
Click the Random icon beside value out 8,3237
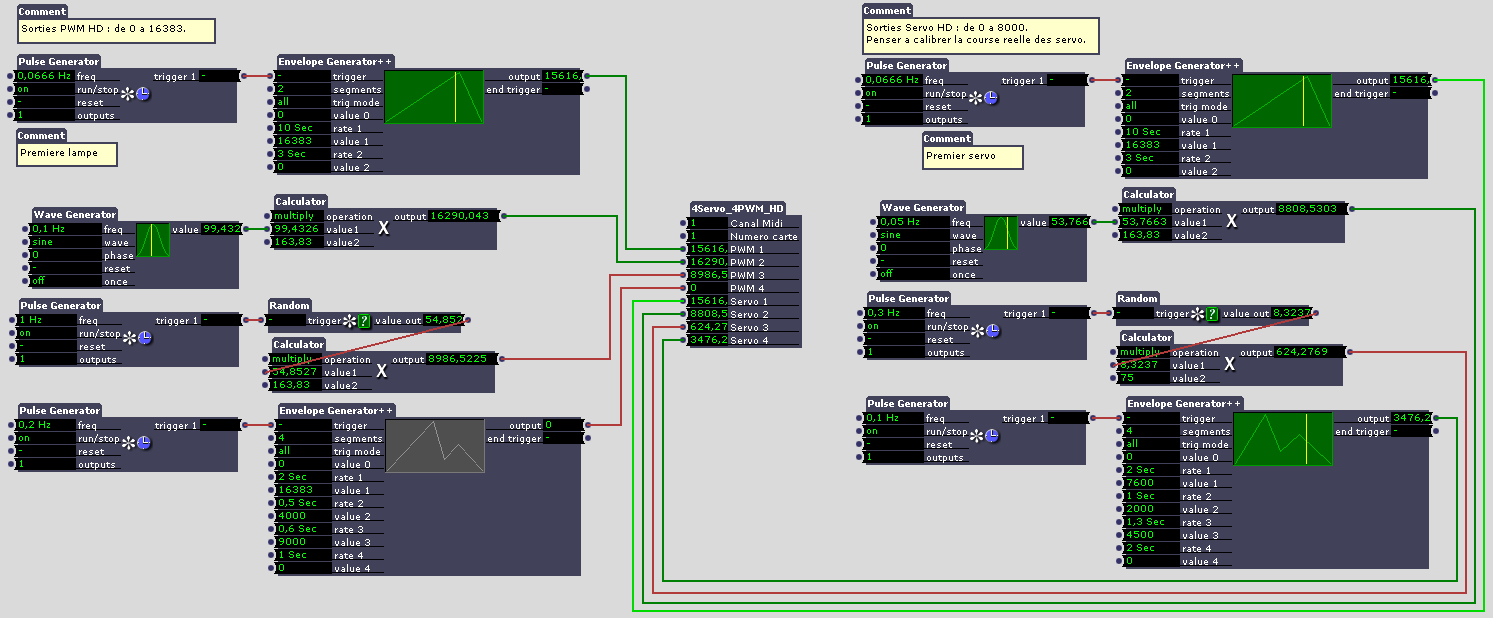(1212, 314)
